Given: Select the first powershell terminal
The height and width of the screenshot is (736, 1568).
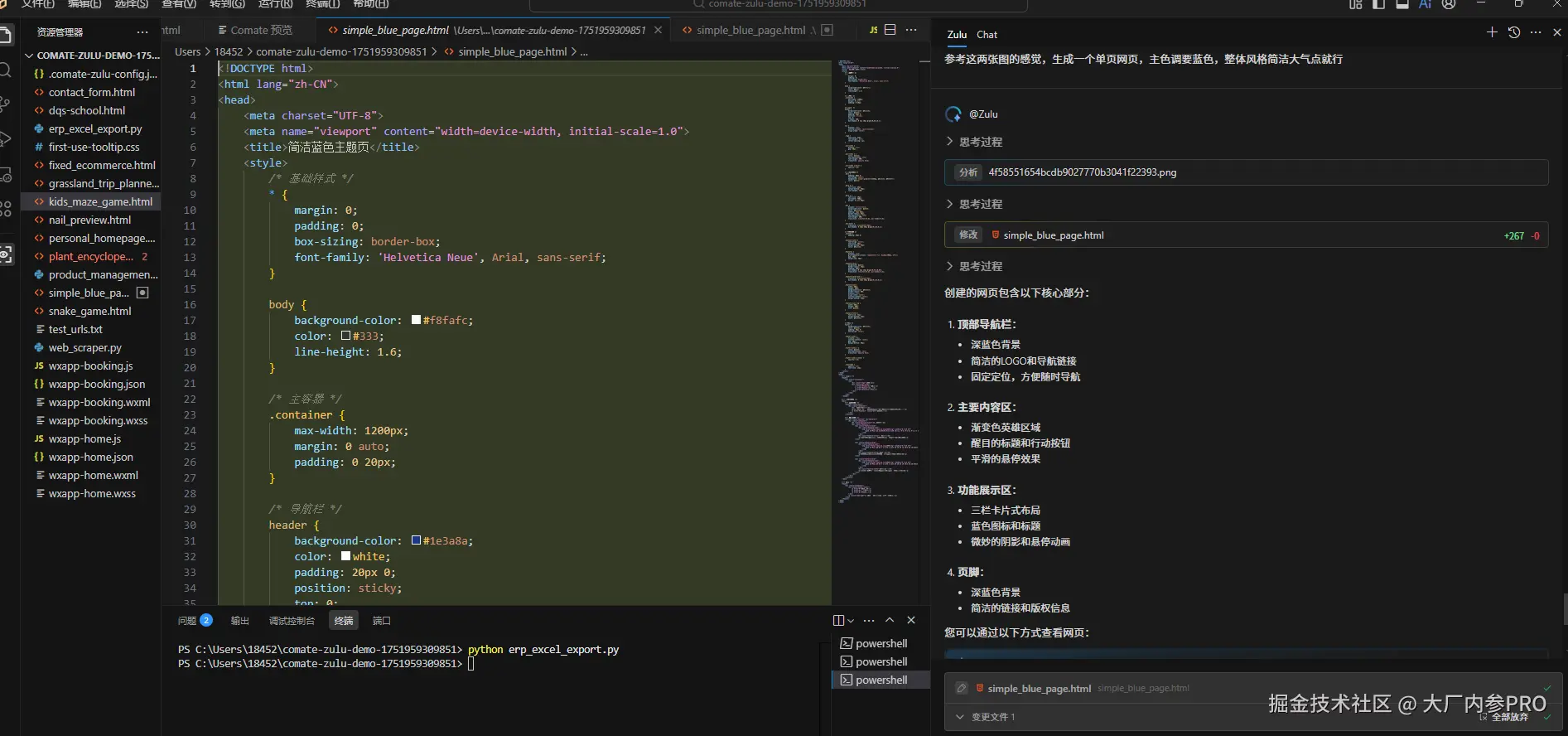Looking at the screenshot, I should (x=880, y=643).
